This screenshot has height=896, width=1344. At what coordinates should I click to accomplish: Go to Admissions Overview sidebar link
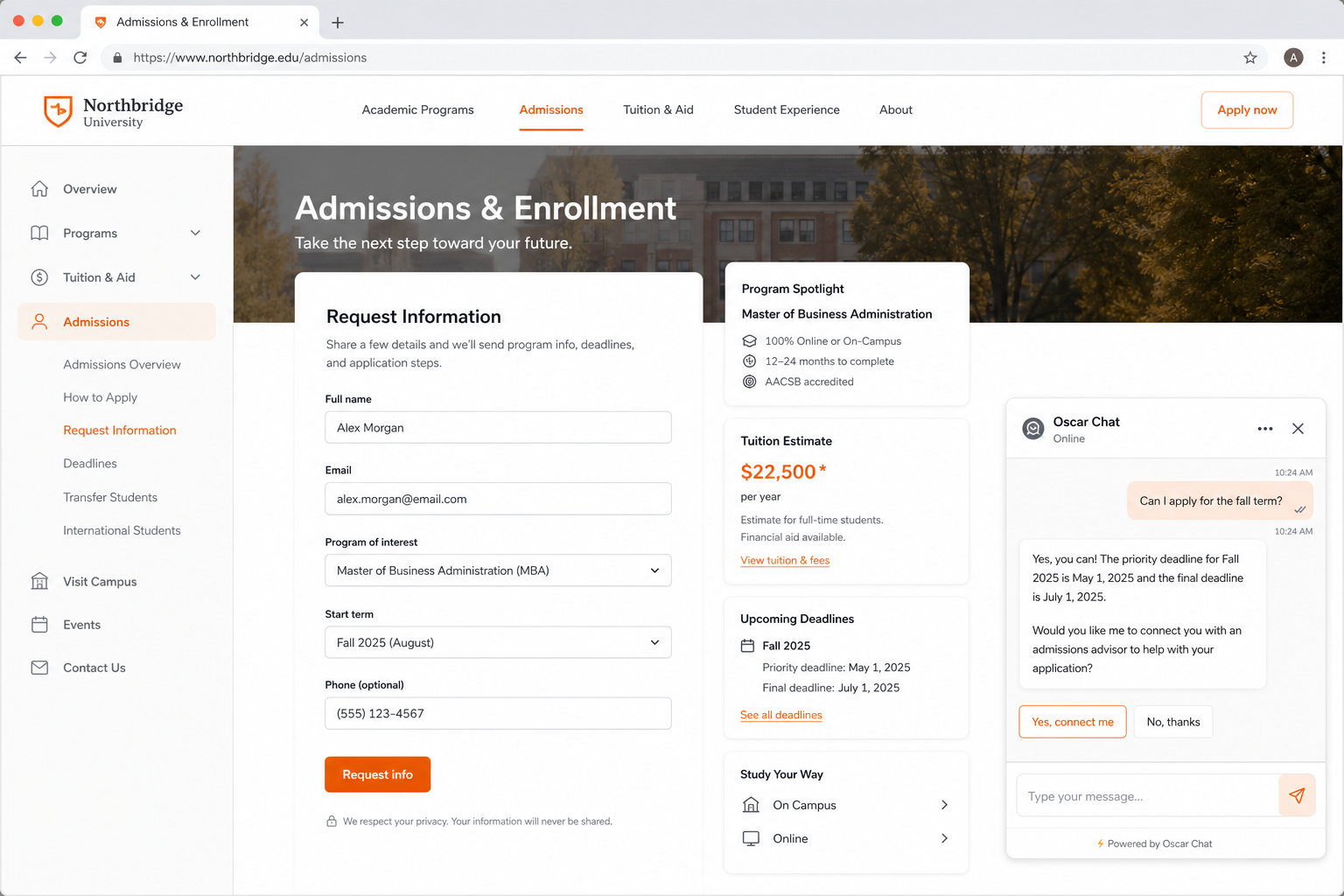pos(122,365)
